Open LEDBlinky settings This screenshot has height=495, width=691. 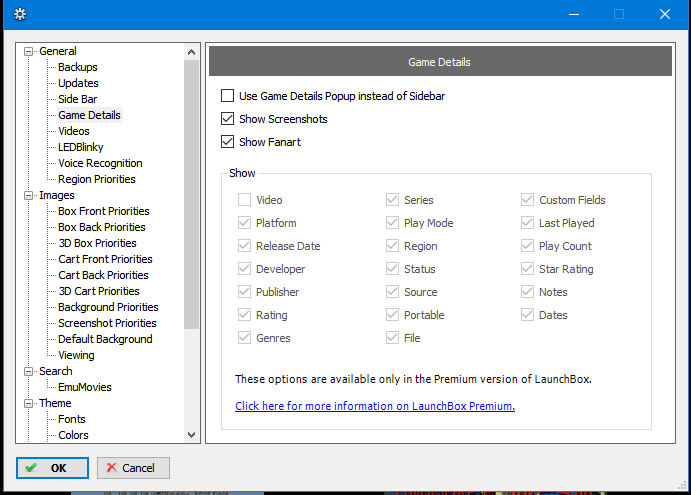pos(81,147)
